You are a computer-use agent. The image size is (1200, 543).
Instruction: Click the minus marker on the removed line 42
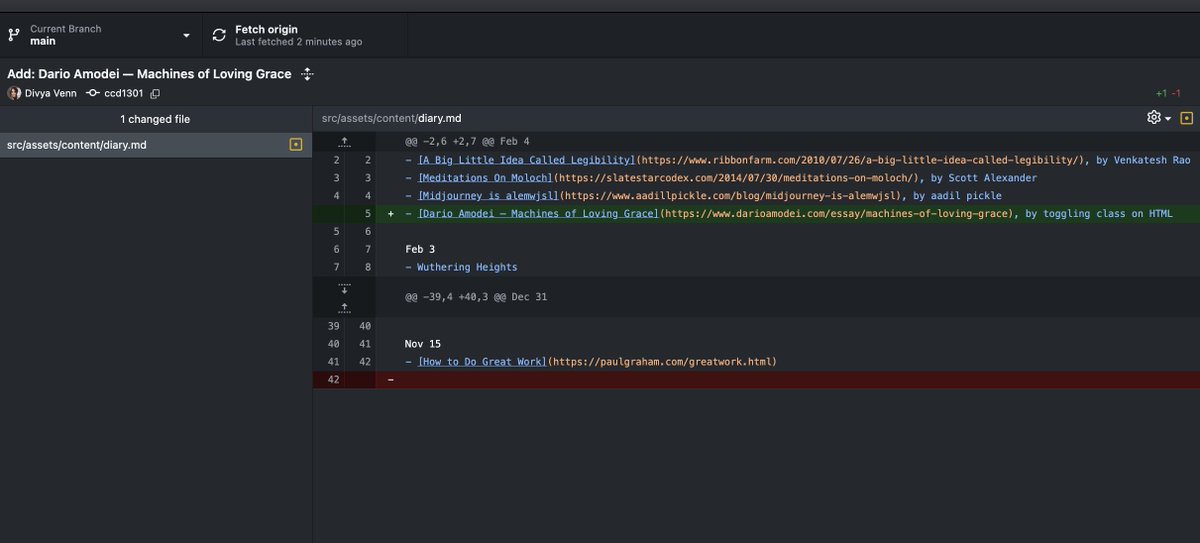391,380
